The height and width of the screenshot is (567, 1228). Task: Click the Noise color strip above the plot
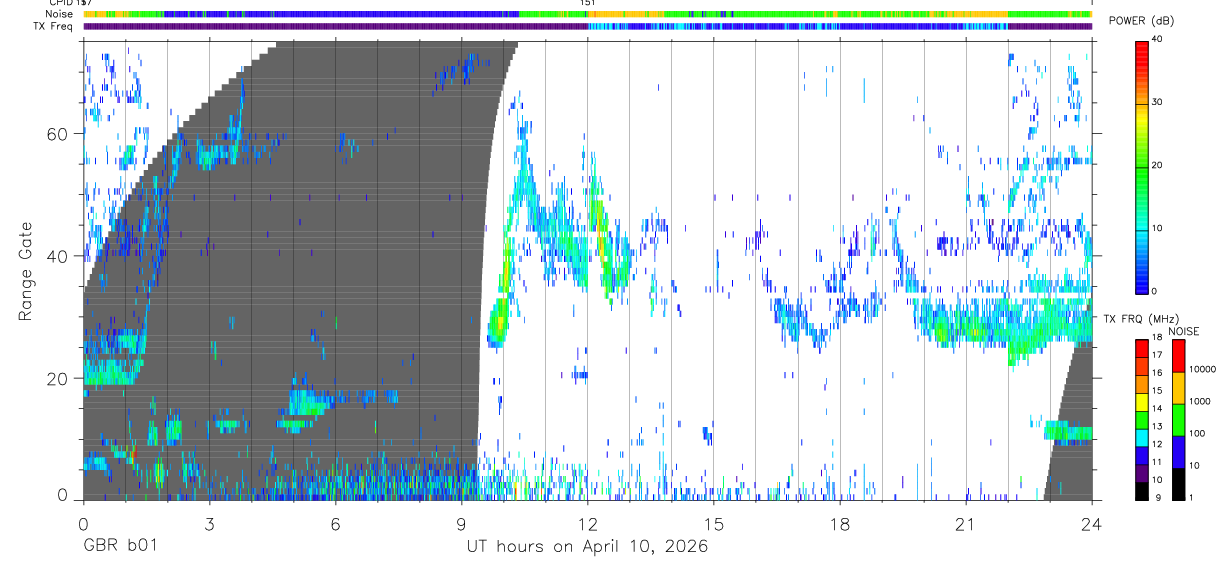(x=587, y=14)
